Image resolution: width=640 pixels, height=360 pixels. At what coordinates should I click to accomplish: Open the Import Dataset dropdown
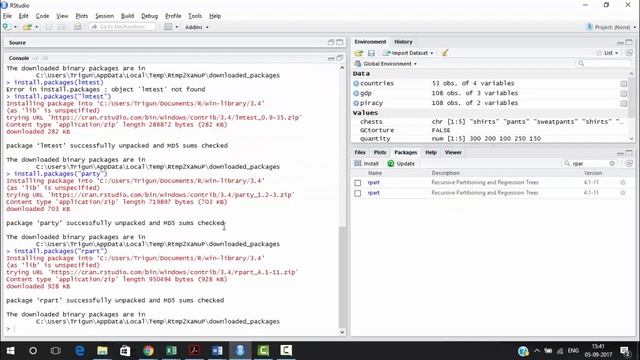(408, 53)
